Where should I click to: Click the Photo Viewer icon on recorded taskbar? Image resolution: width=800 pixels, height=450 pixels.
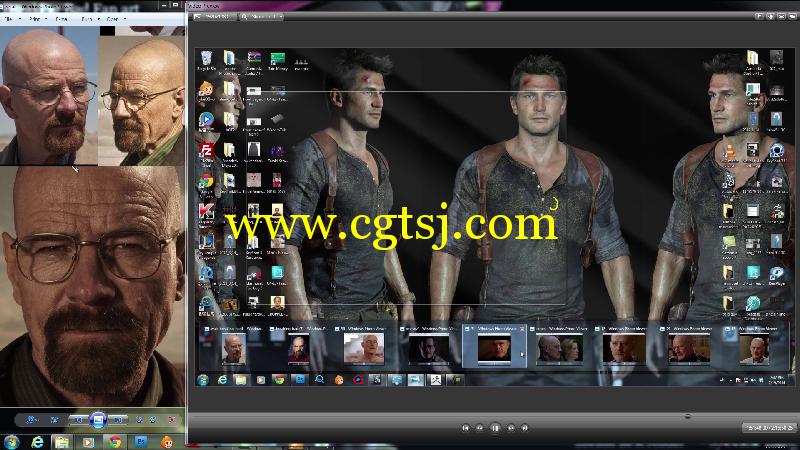click(415, 380)
